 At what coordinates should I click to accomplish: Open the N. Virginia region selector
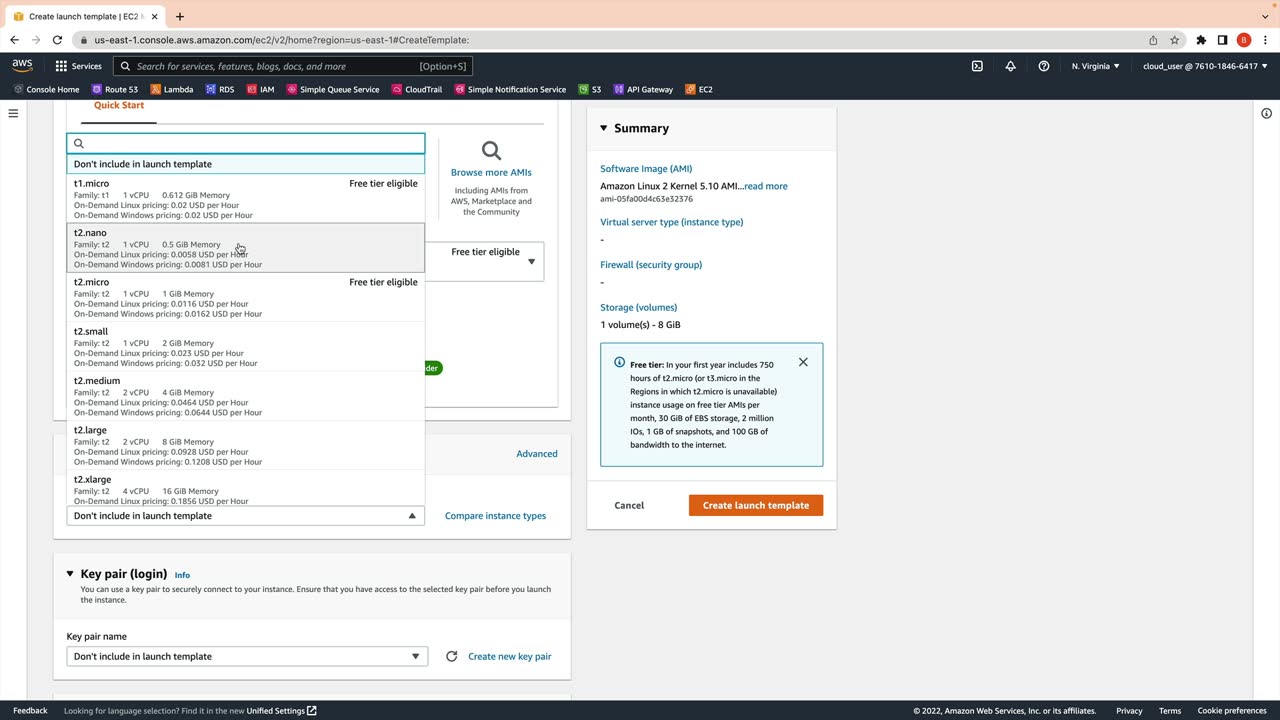coord(1096,66)
